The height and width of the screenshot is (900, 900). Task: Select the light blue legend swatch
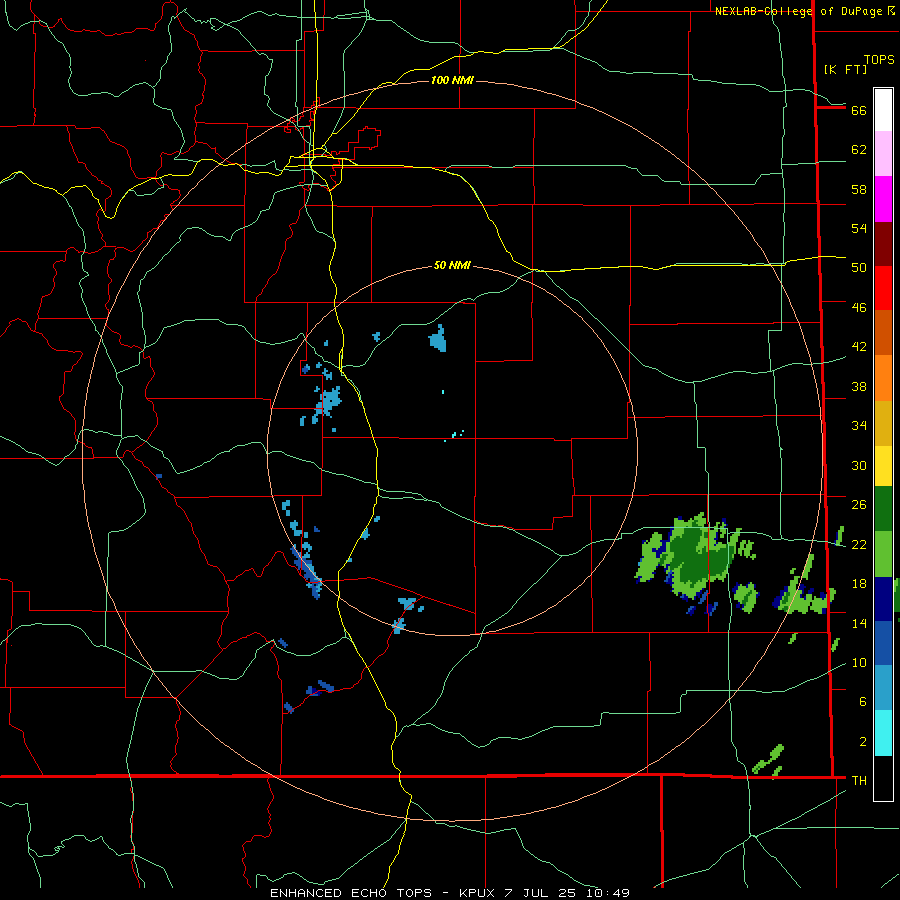[x=883, y=688]
